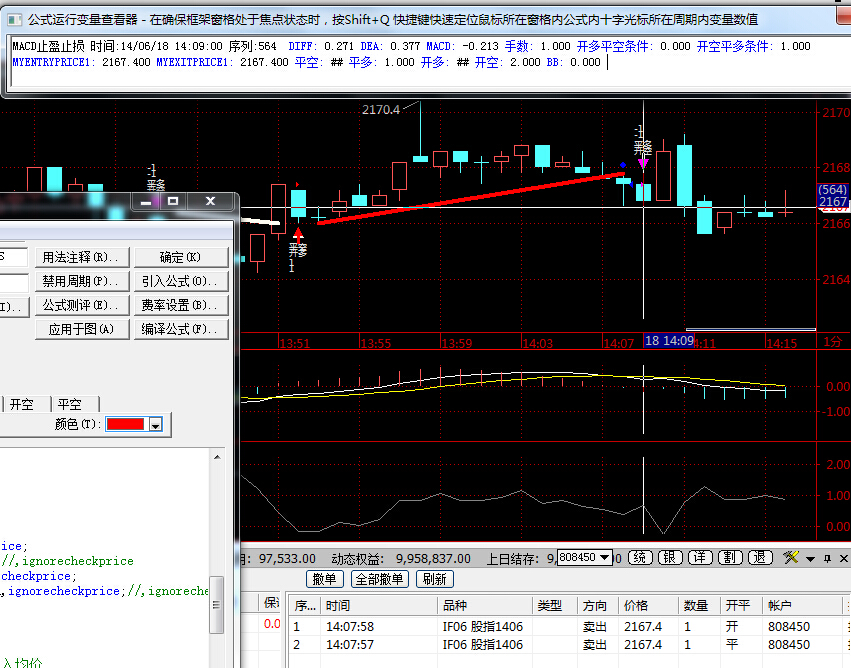This screenshot has width=851, height=668.
Task: Click the white input field beside 用法注释
Action: pos(13,257)
